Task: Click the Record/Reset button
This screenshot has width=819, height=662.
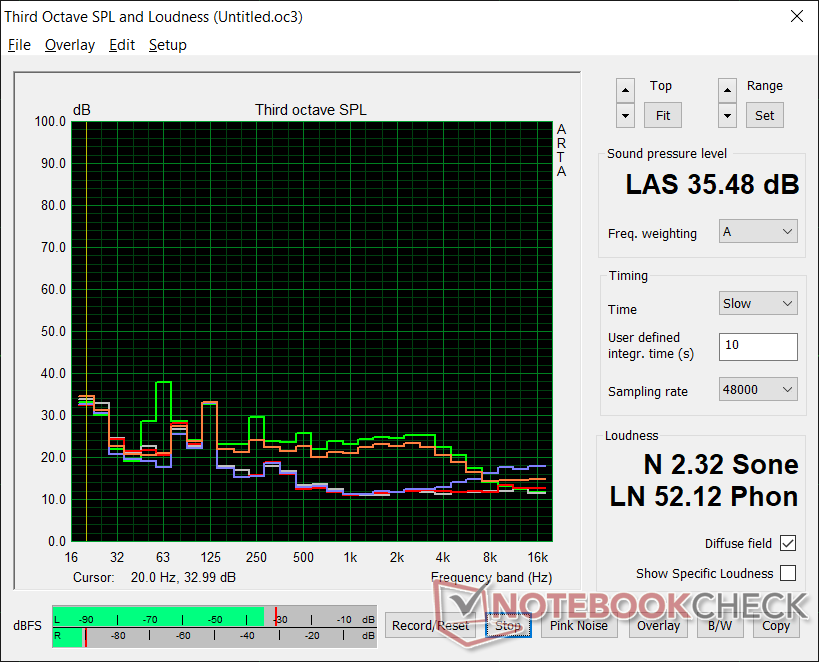Action: [x=430, y=625]
